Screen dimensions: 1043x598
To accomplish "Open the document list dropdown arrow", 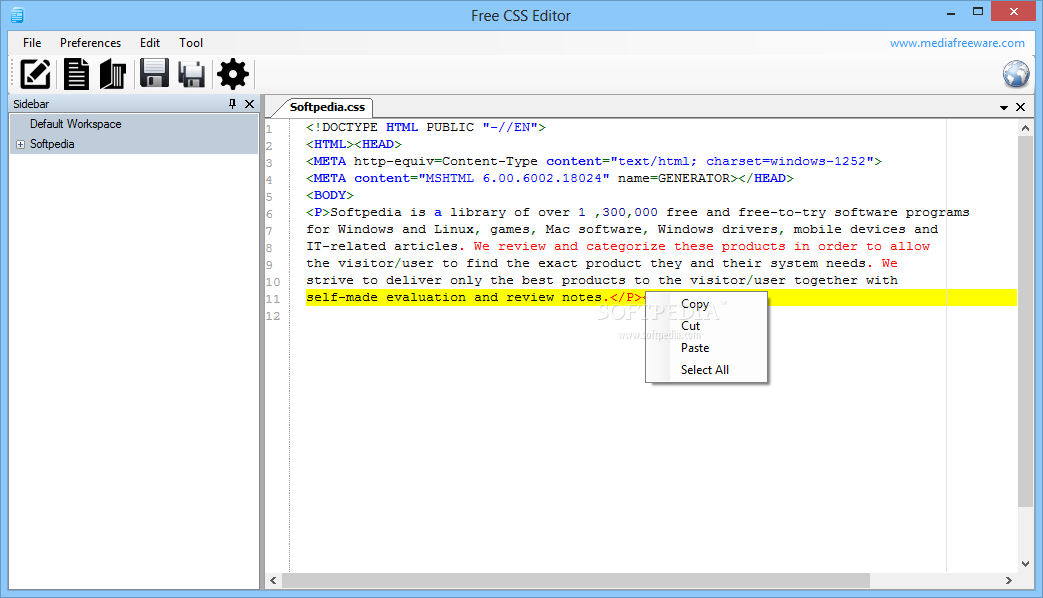I will [1004, 107].
